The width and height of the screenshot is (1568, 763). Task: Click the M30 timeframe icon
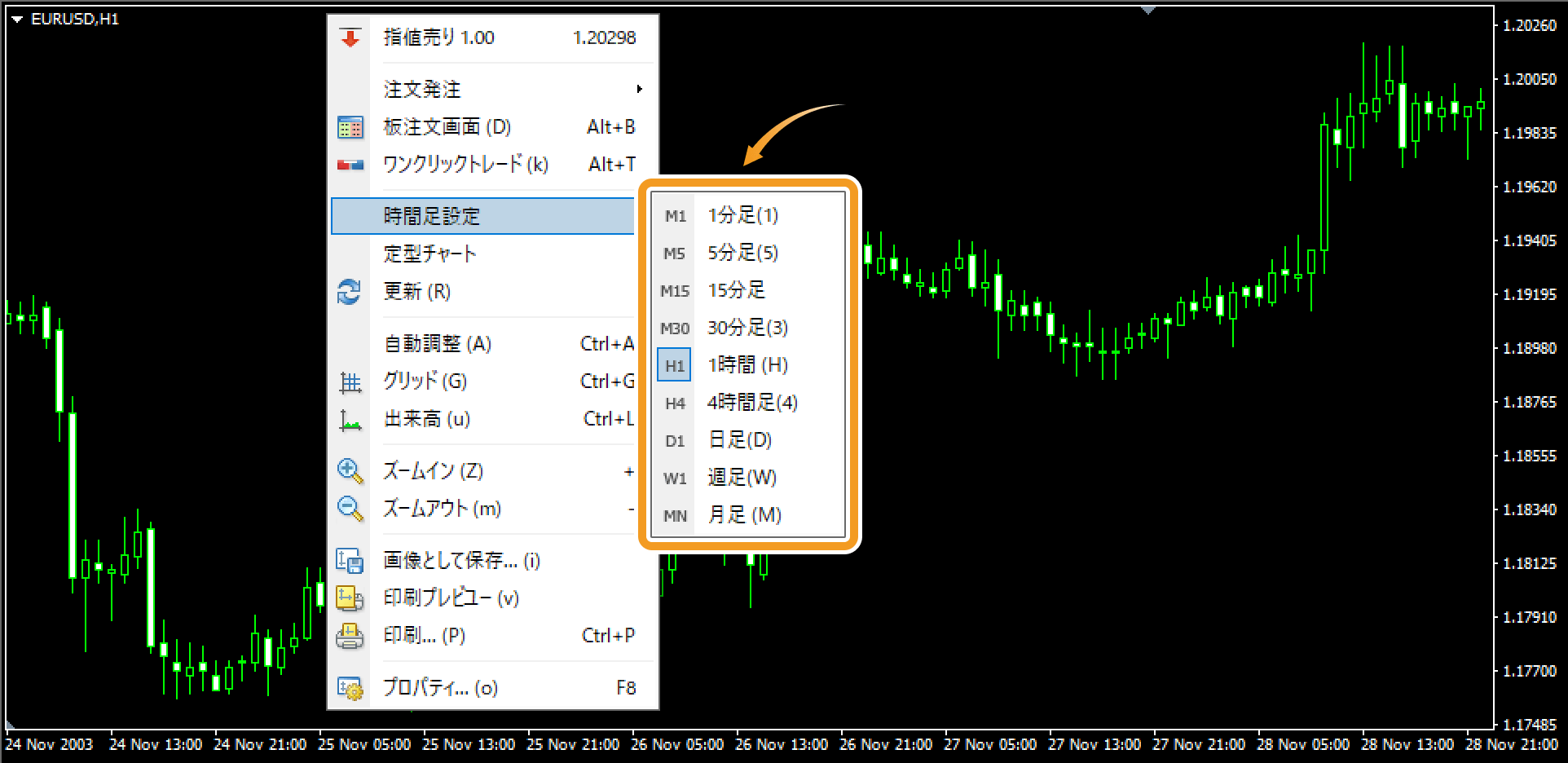[x=675, y=329]
